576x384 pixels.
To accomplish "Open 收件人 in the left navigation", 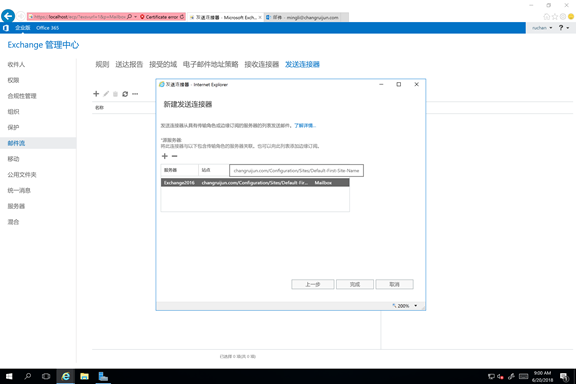I will click(16, 65).
